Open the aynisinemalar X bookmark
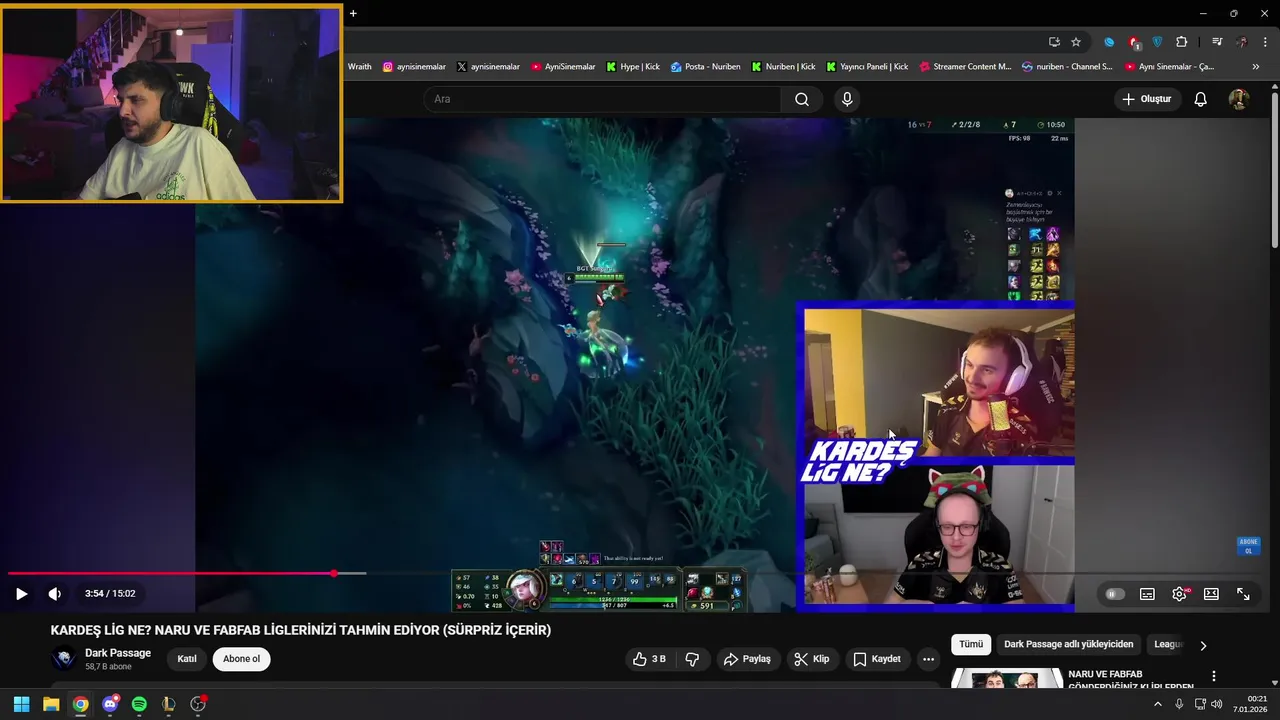This screenshot has height=720, width=1280. [x=488, y=67]
